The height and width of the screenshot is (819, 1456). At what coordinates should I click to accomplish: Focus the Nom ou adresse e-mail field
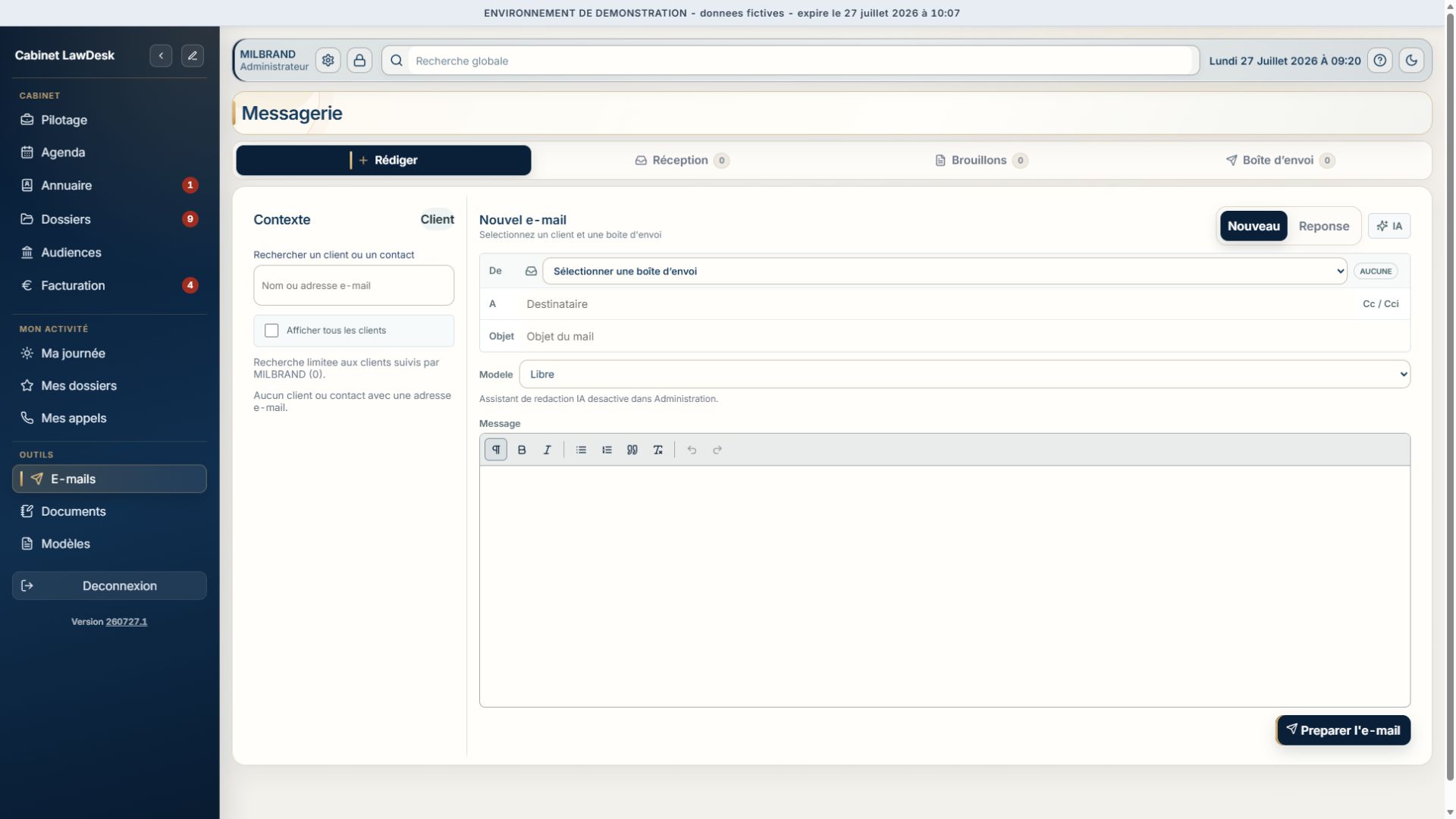point(353,286)
